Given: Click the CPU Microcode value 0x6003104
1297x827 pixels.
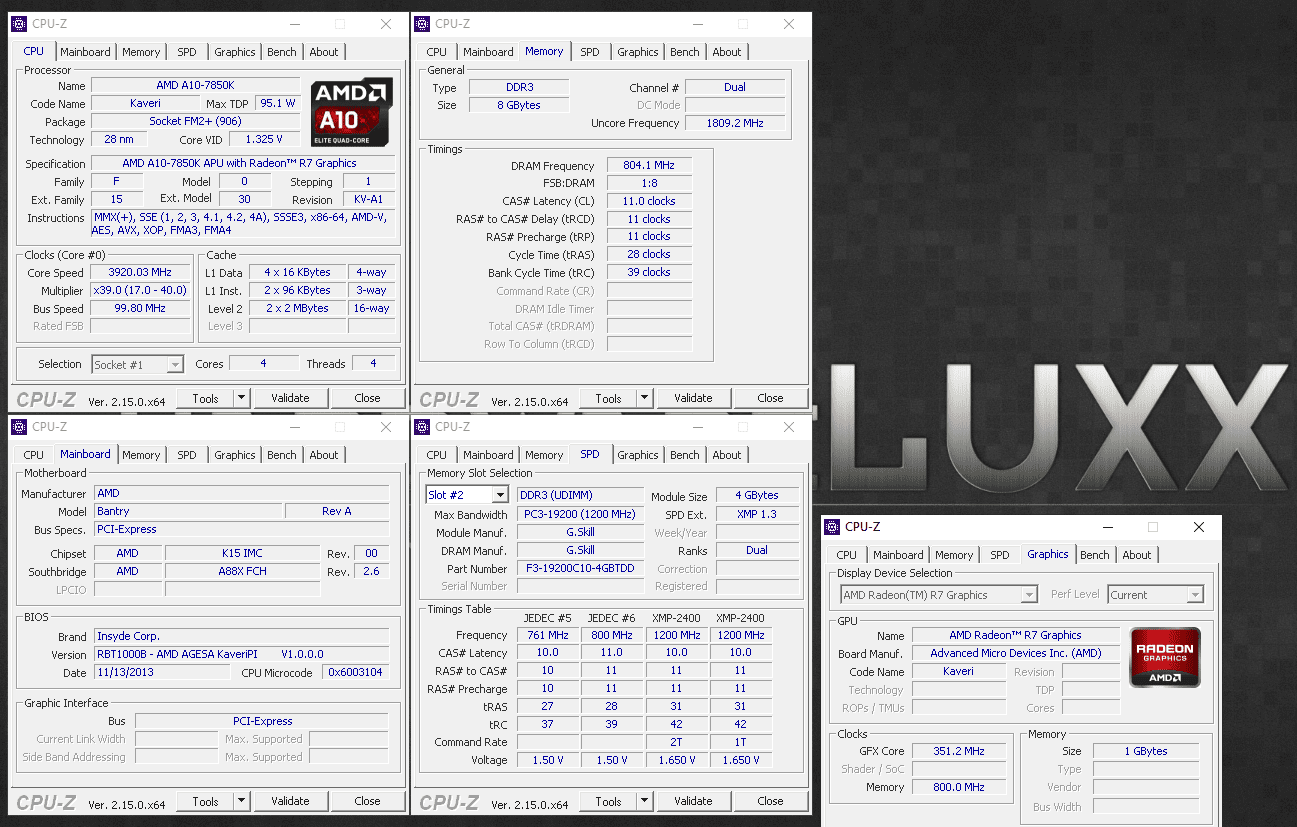Looking at the screenshot, I should (355, 673).
